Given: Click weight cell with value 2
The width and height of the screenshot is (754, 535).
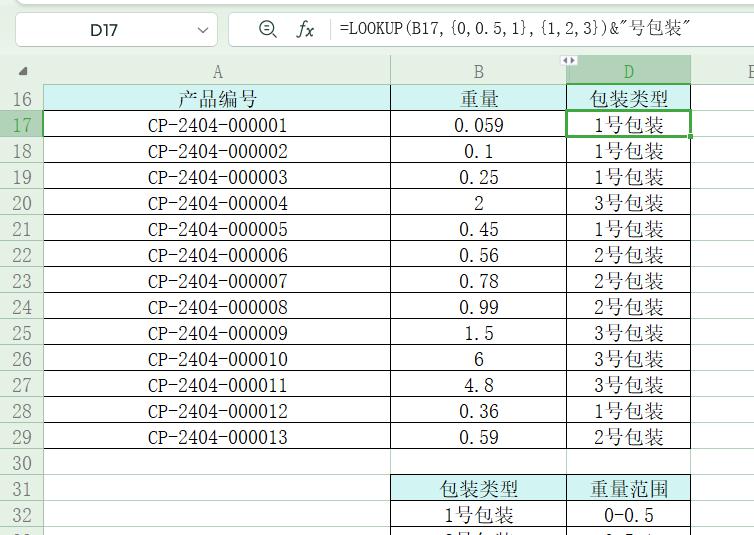Looking at the screenshot, I should [478, 202].
